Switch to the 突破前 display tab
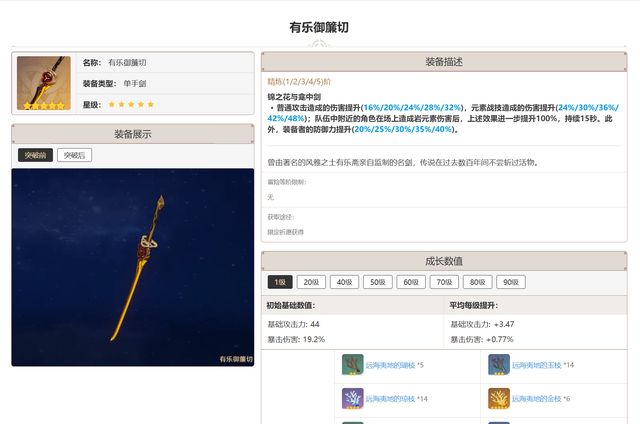The image size is (640, 424). [35, 155]
